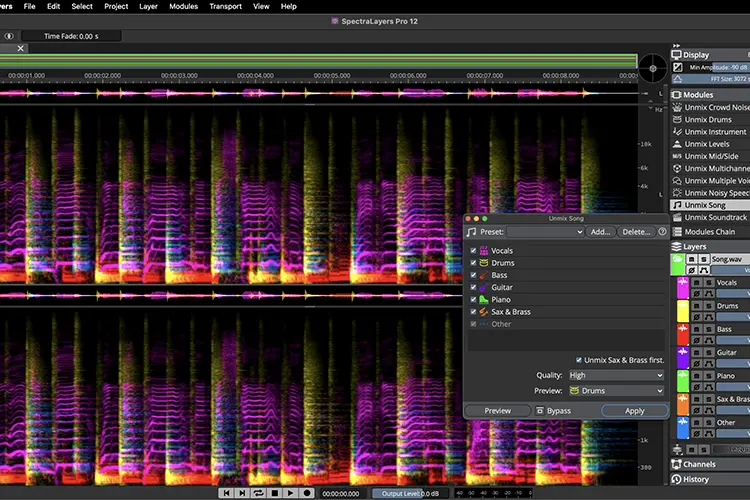Uncheck the Piano stem checkbox
Viewport: 750px width, 500px height.
pyautogui.click(x=474, y=300)
